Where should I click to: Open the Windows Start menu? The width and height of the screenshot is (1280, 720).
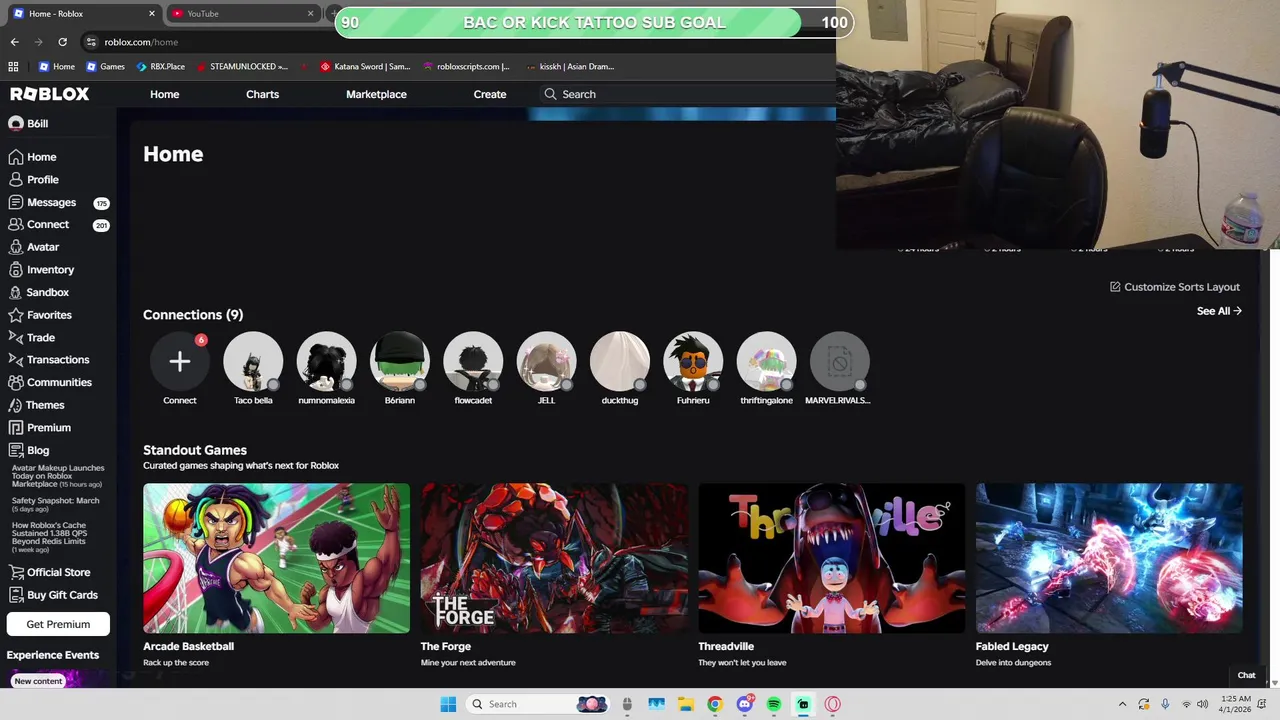448,704
